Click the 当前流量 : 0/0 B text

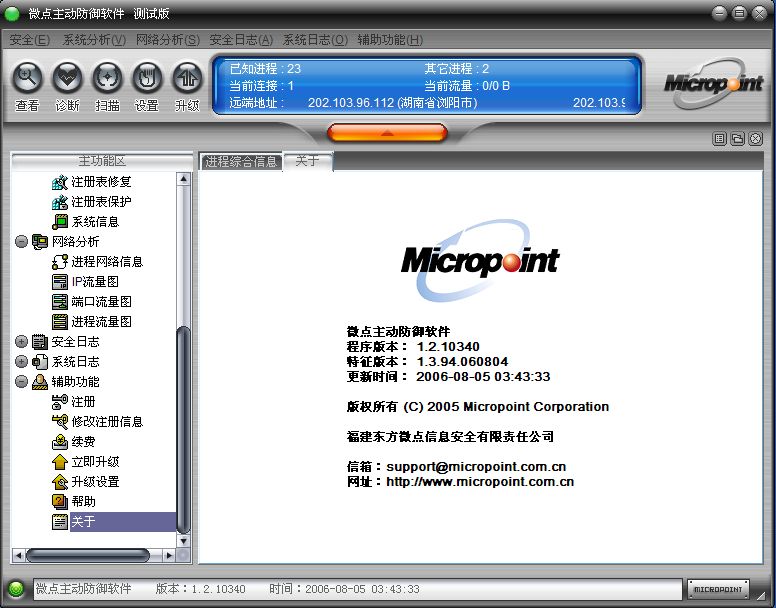click(x=467, y=86)
